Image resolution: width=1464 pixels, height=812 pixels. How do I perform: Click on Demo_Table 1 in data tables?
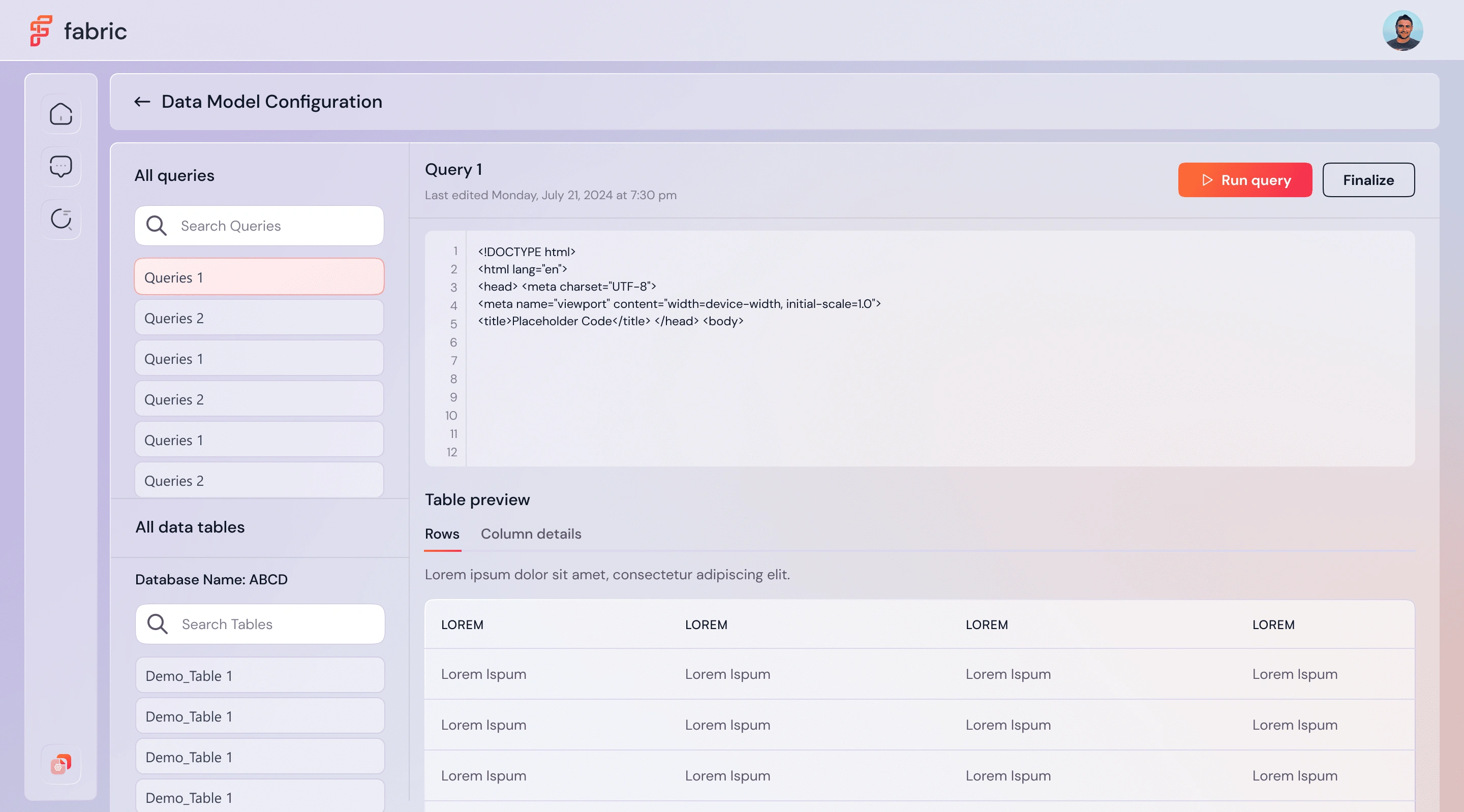click(x=259, y=675)
